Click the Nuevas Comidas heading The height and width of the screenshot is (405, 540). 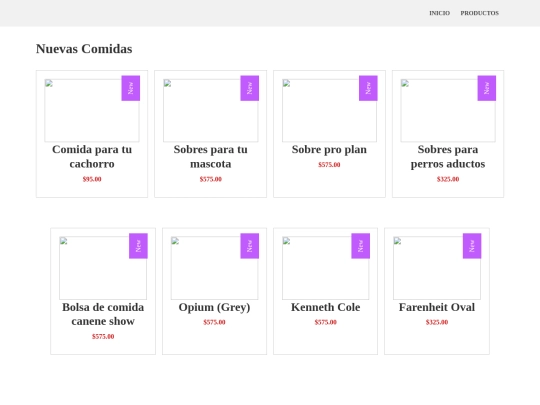[84, 49]
